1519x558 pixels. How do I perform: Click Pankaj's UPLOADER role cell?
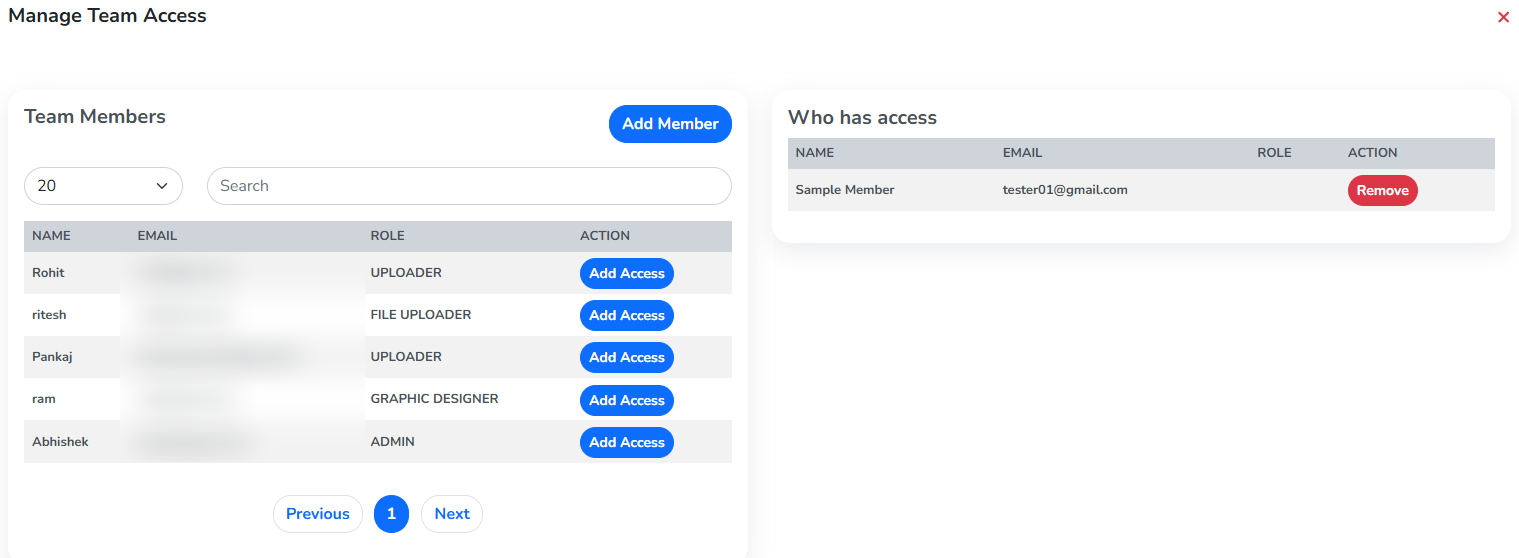406,357
